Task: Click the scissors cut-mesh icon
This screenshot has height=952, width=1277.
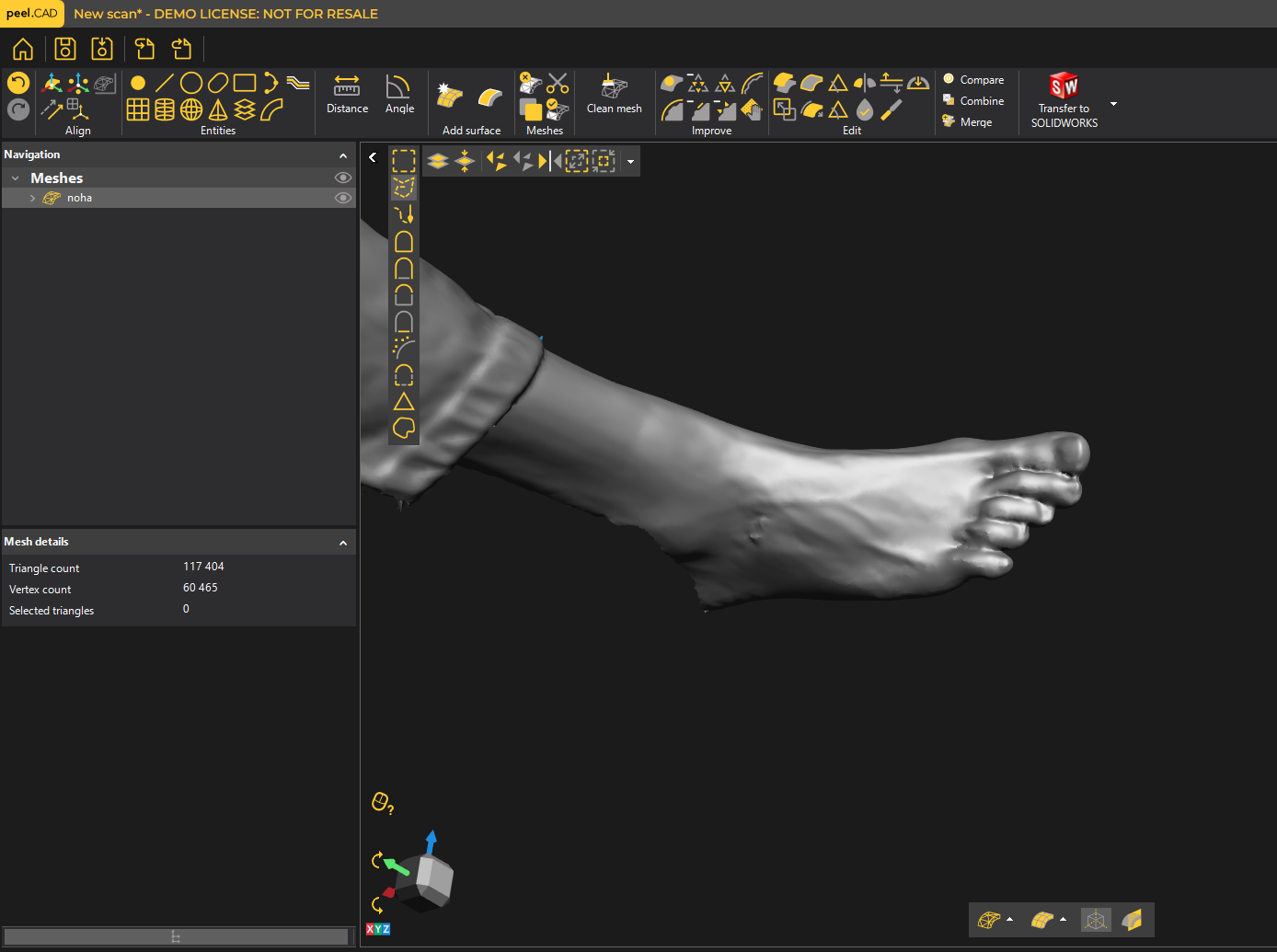Action: [x=558, y=84]
